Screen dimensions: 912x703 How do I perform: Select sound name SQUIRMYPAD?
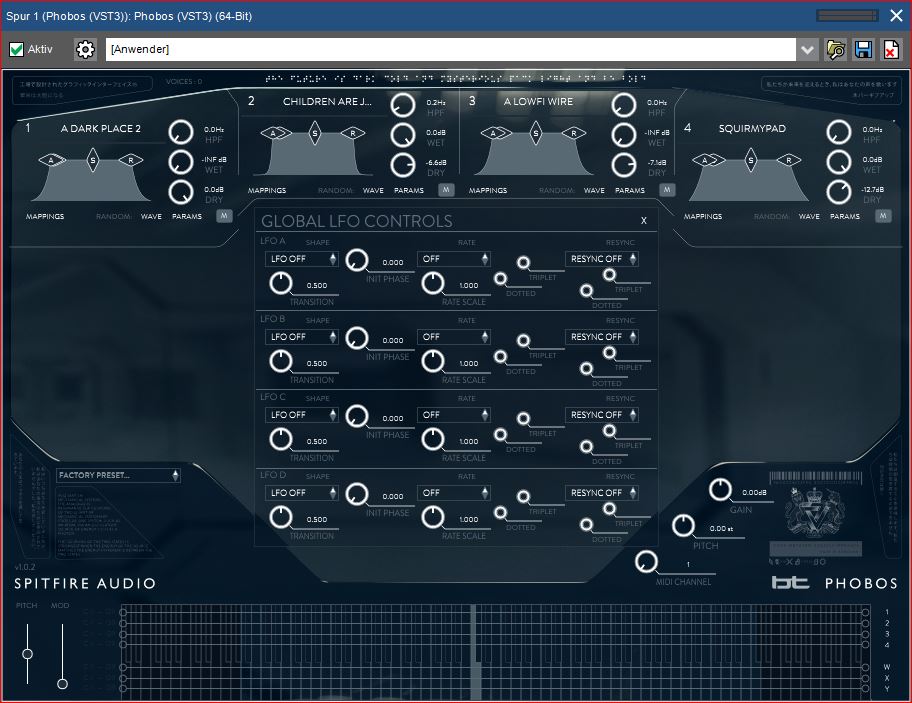[752, 129]
